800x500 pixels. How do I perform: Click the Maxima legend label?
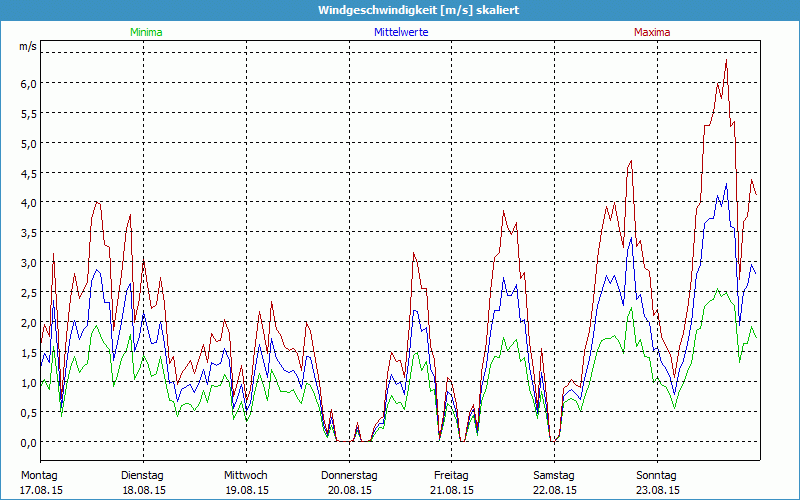click(652, 32)
